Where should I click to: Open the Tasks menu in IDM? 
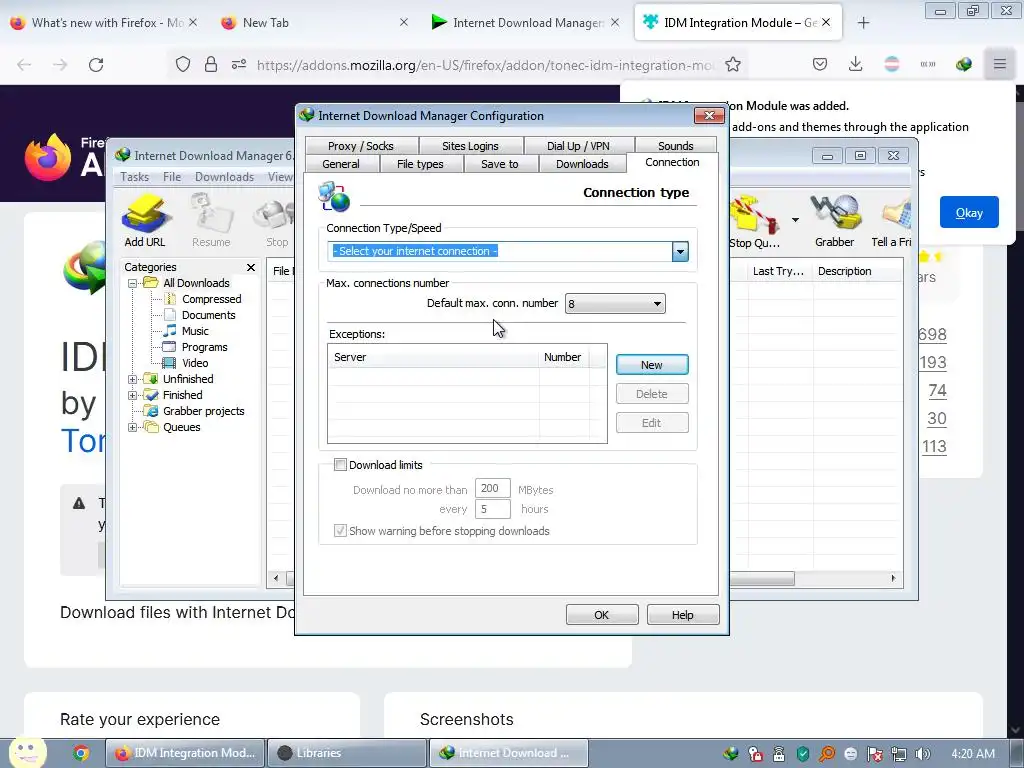click(135, 177)
